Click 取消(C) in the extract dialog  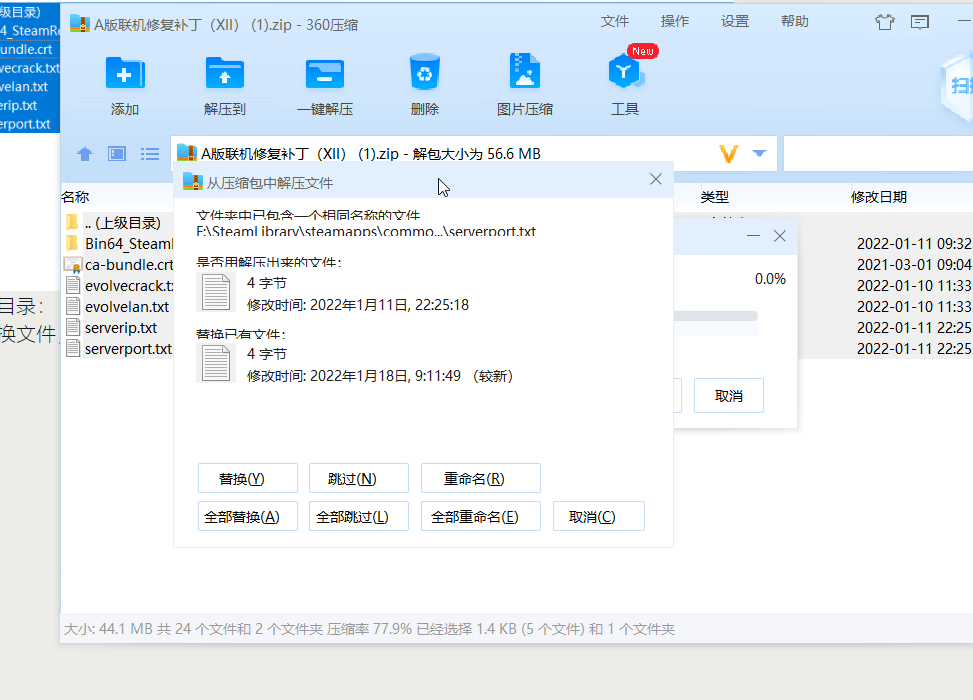click(x=599, y=516)
